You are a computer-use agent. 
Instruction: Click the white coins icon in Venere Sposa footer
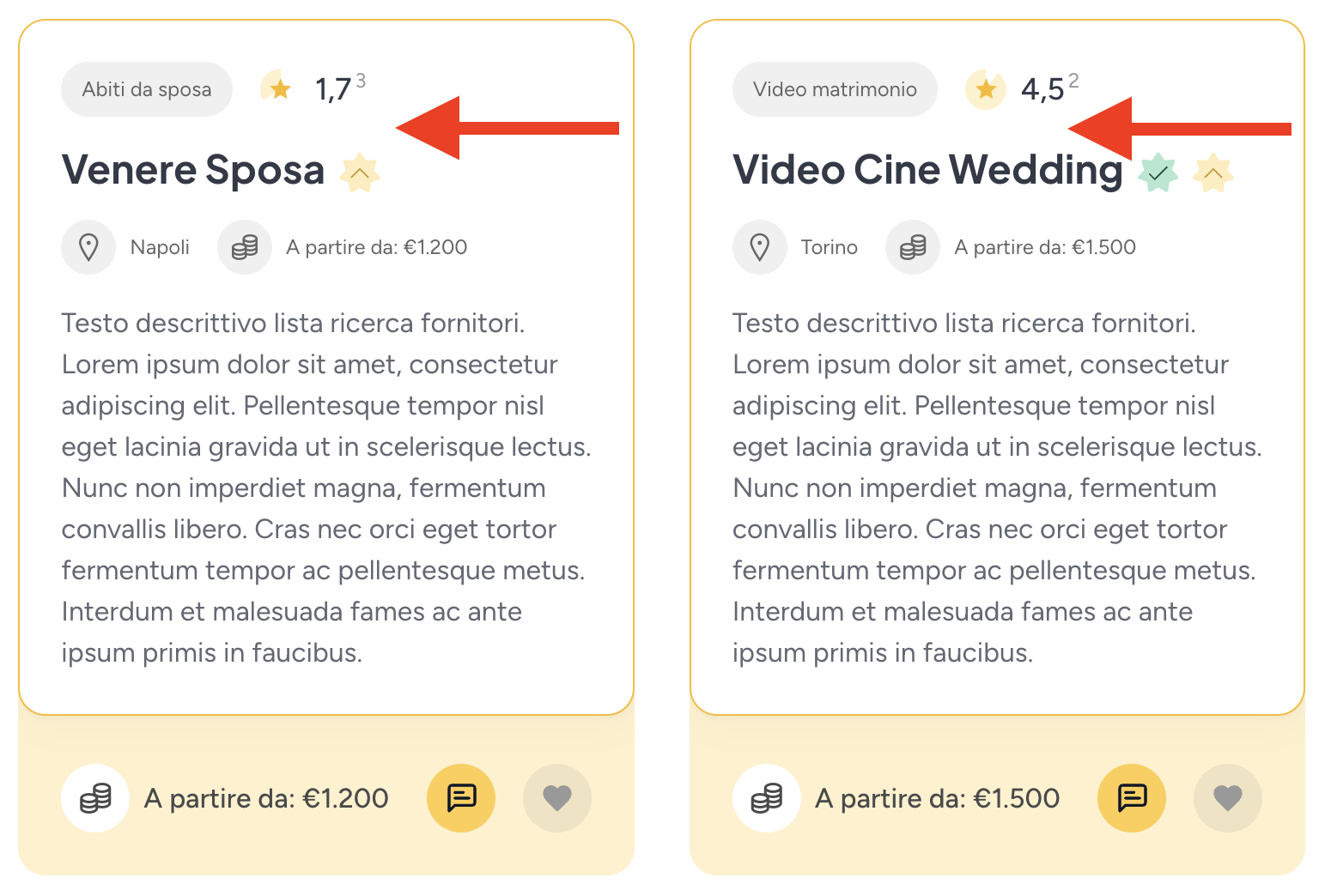pyautogui.click(x=95, y=798)
